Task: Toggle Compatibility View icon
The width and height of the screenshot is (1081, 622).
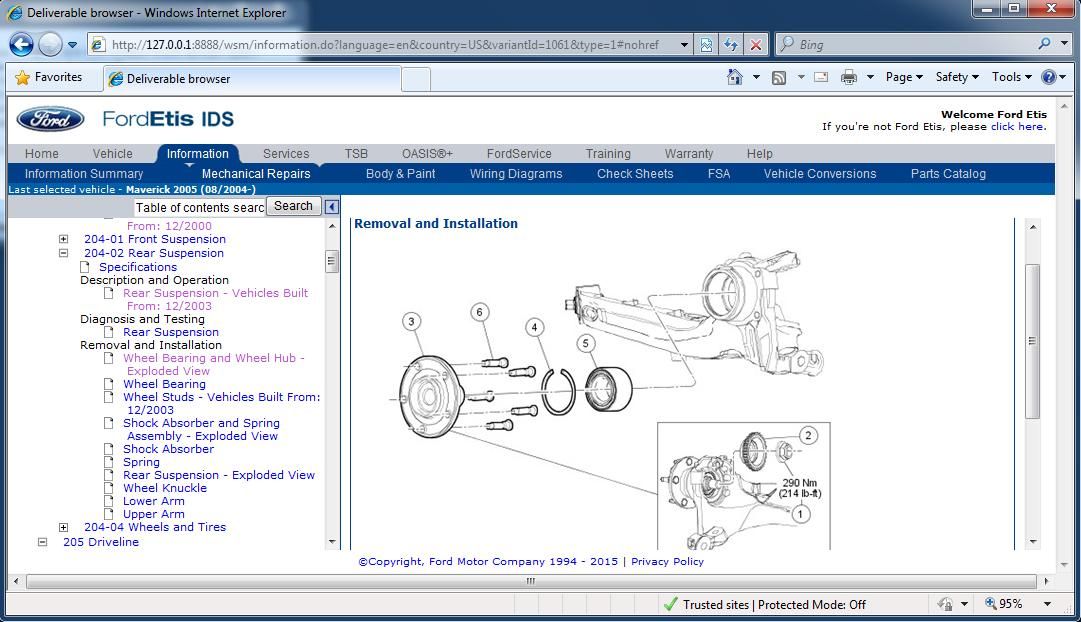Action: 707,45
